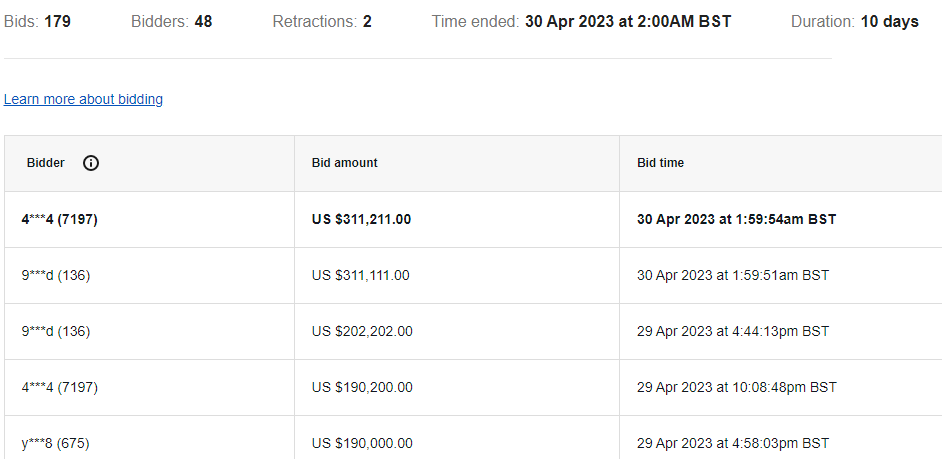Select the winning bidder 4***4 (7197) in bold
The height and width of the screenshot is (459, 942).
61,219
